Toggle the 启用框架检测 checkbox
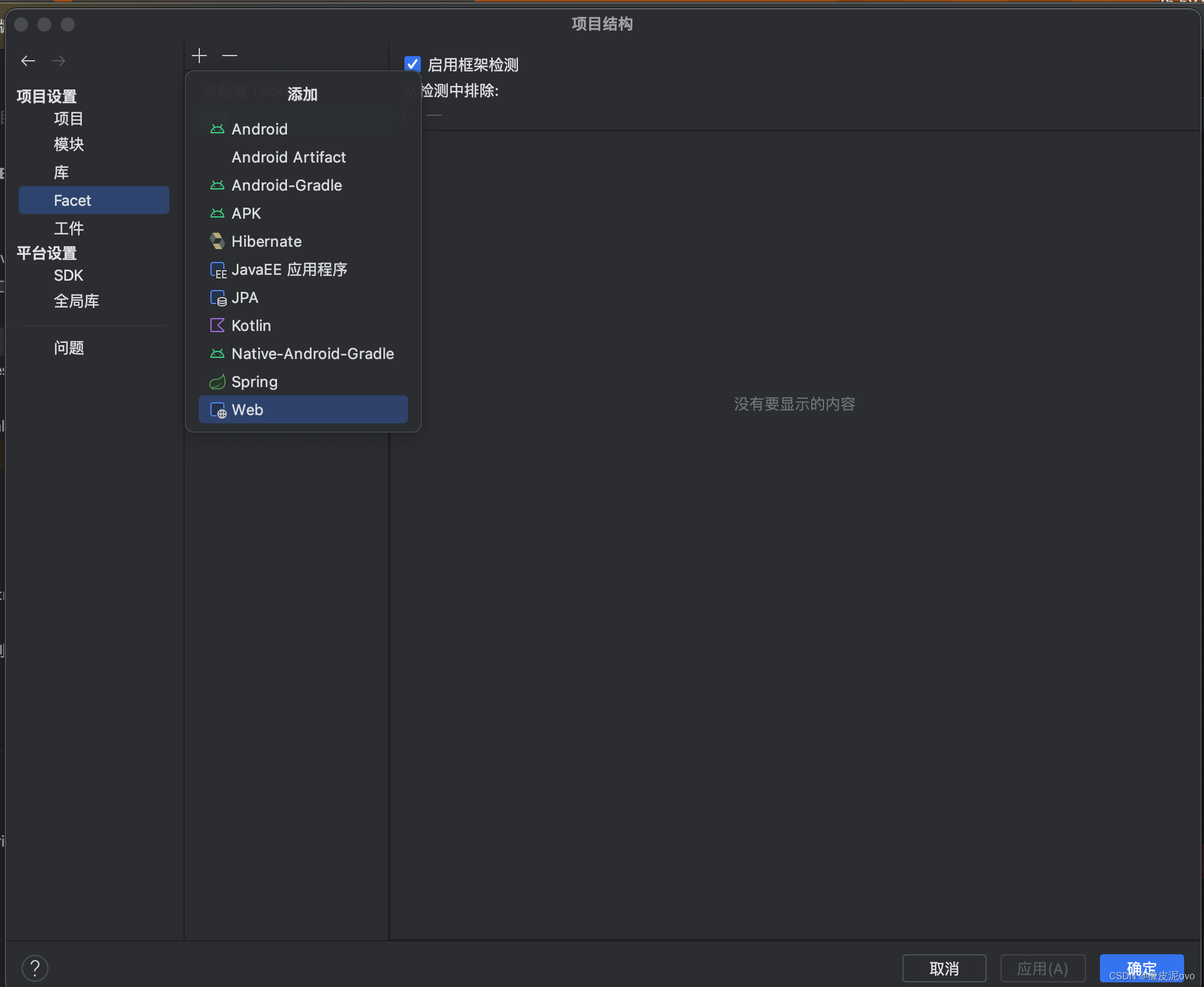Viewport: 1204px width, 987px height. pyautogui.click(x=413, y=64)
